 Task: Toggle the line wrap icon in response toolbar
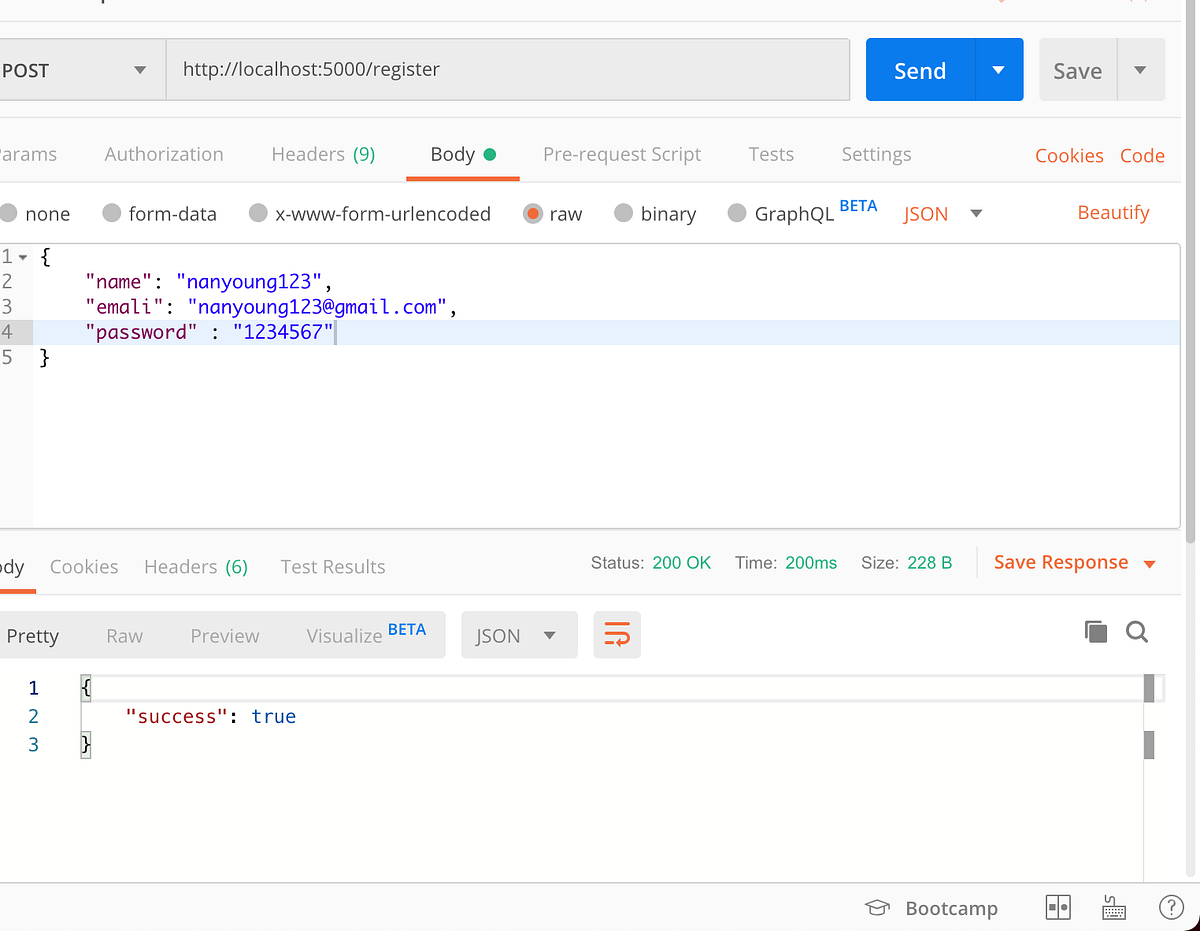[617, 634]
